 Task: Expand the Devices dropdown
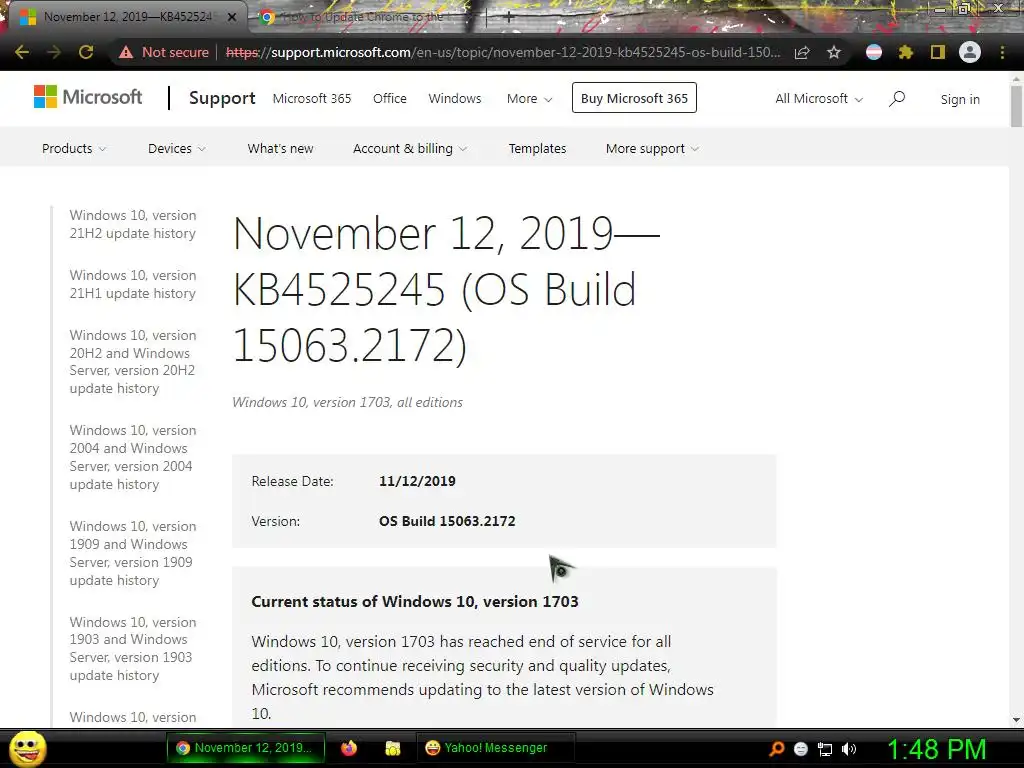click(x=177, y=148)
